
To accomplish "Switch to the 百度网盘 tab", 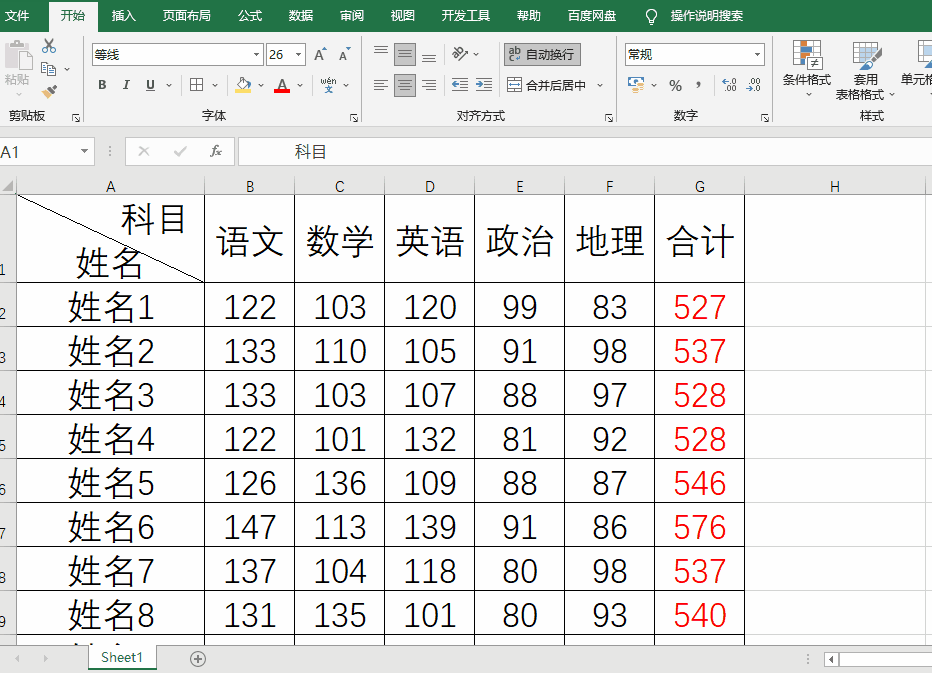I will (x=592, y=15).
